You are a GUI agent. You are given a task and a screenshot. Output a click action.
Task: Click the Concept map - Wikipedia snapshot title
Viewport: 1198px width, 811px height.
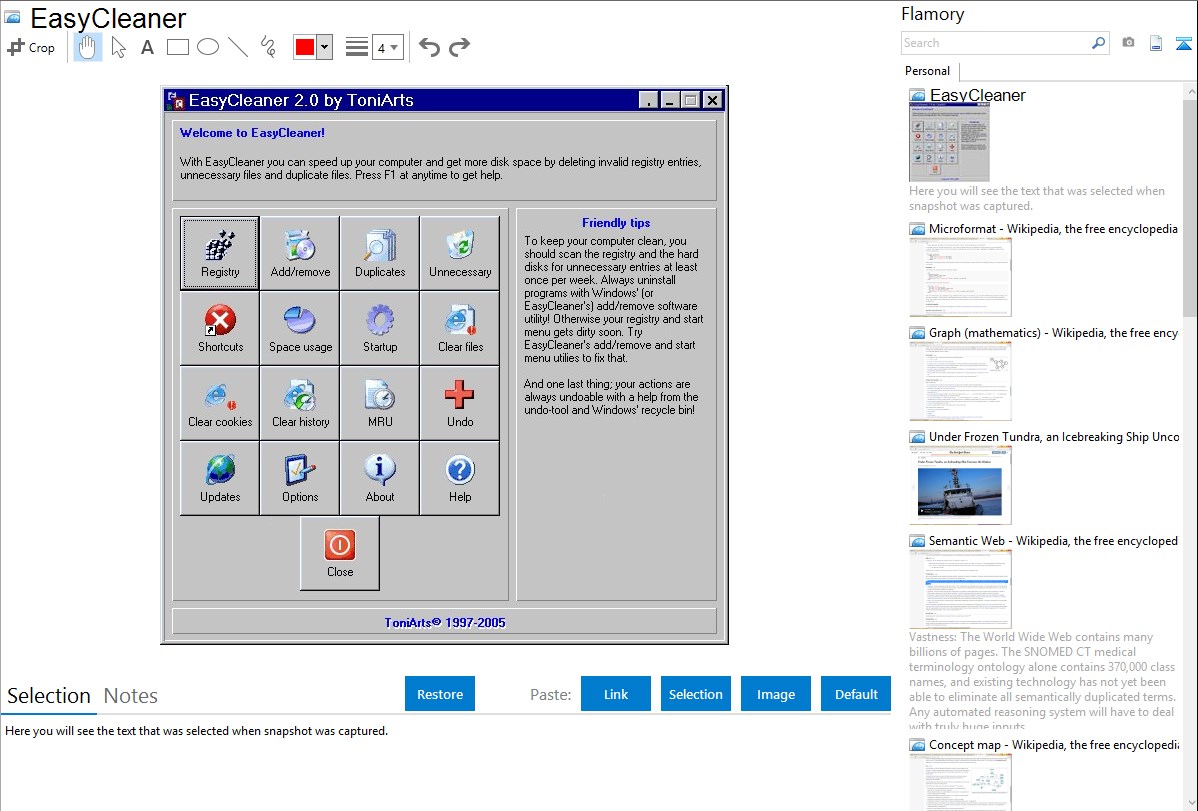click(1054, 745)
